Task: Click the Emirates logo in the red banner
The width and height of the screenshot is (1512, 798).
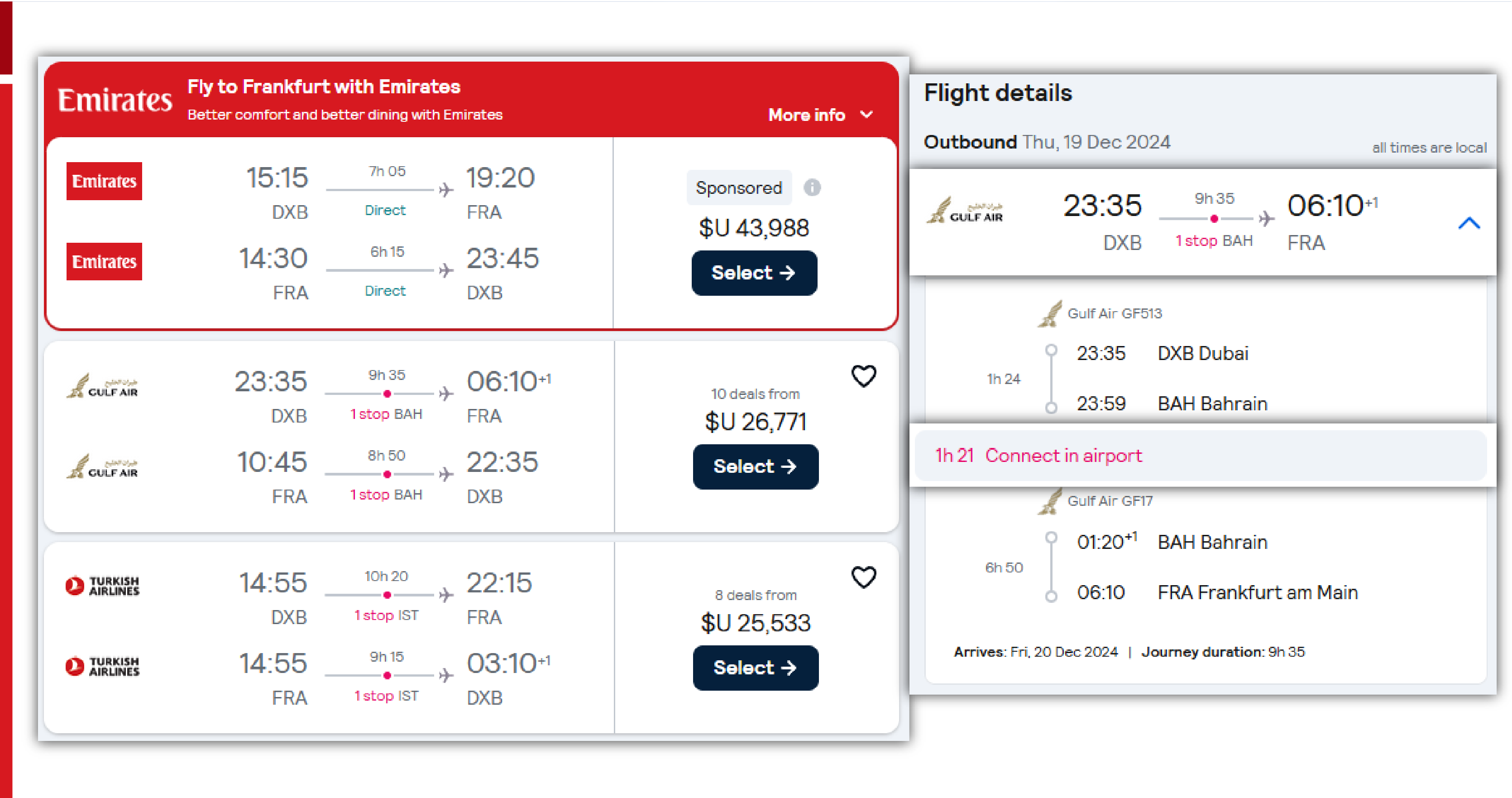Action: pyautogui.click(x=115, y=100)
